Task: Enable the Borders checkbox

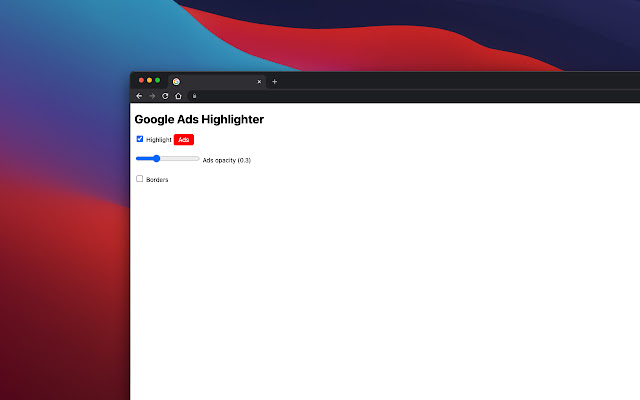Action: [140, 179]
